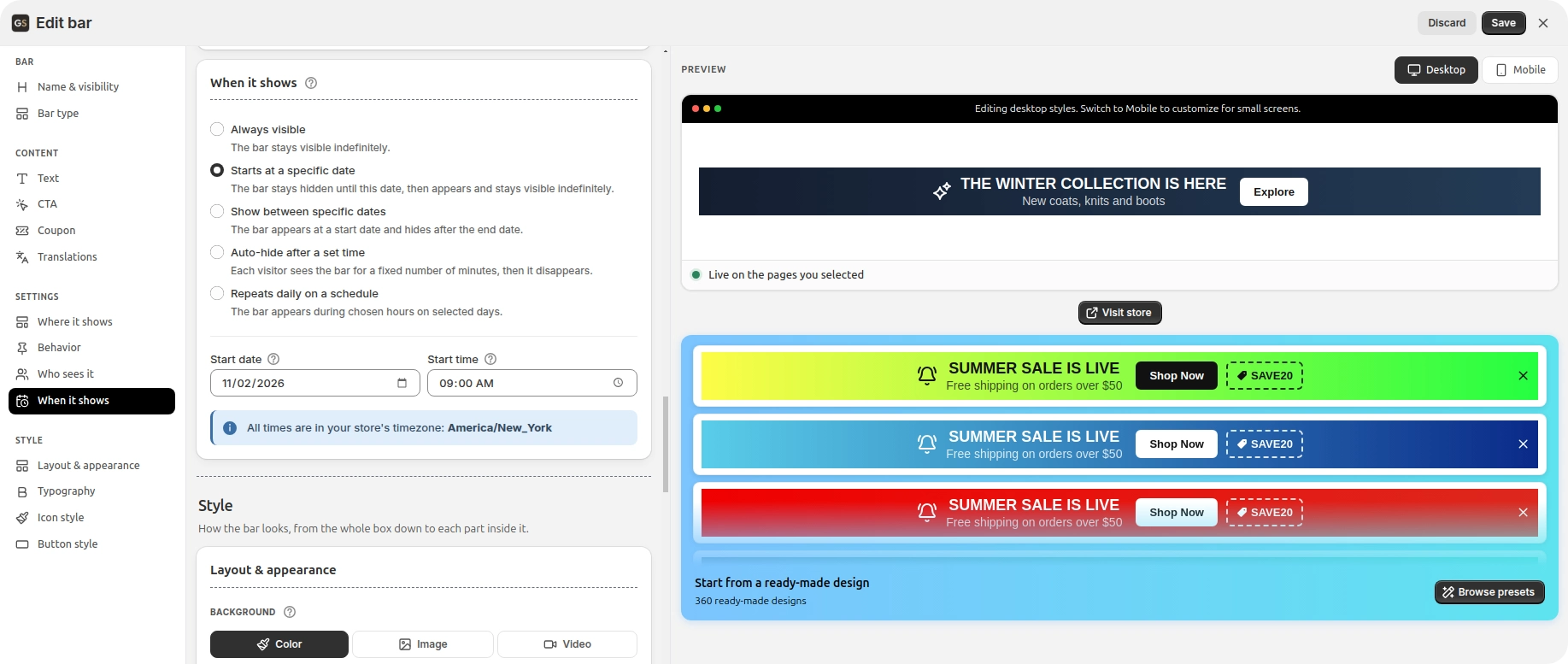Click the Start date info icon
The width and height of the screenshot is (1568, 664).
click(273, 359)
